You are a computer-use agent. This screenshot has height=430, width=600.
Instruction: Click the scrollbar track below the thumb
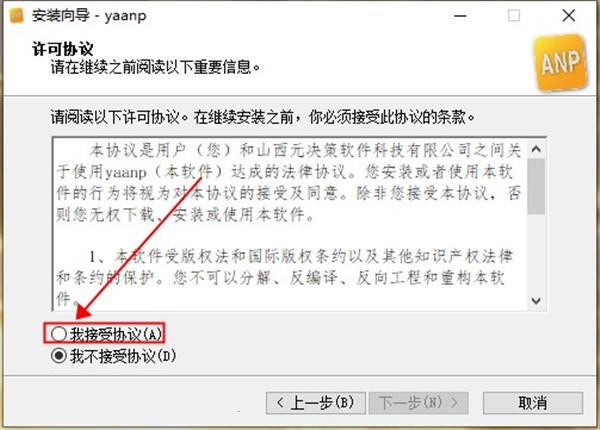click(x=536, y=253)
